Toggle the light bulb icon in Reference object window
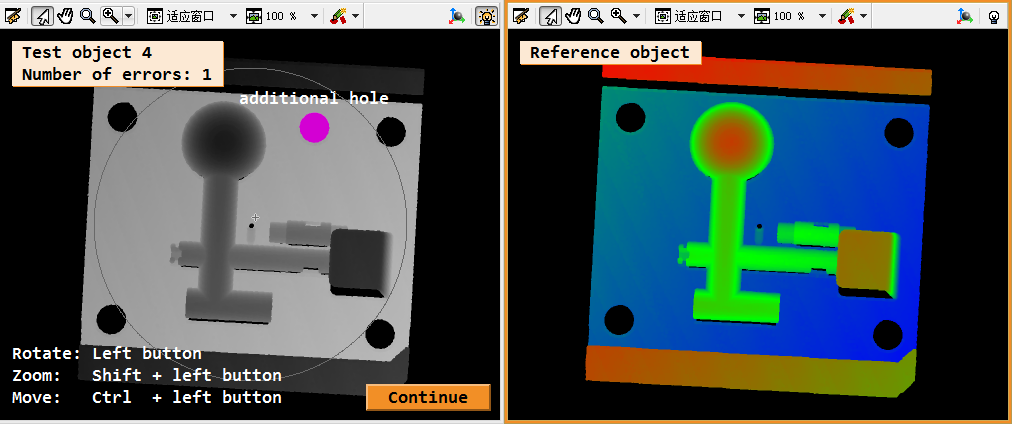1012x424 pixels. [x=994, y=16]
